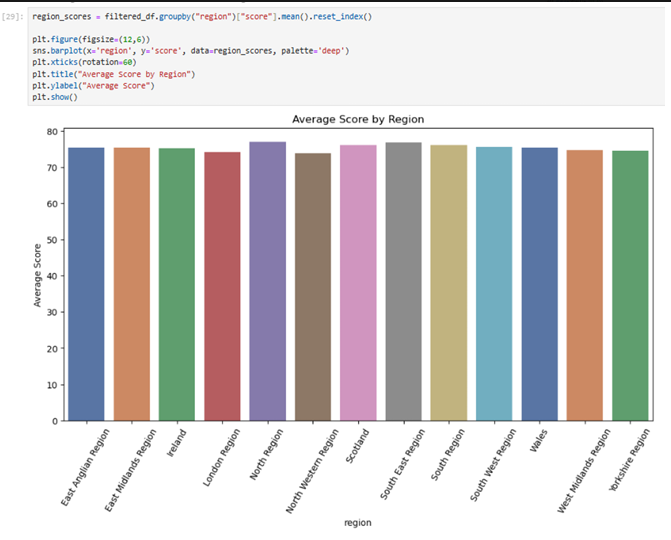The height and width of the screenshot is (540, 671).
Task: Click the green Yorkshire Region bar
Action: point(630,286)
